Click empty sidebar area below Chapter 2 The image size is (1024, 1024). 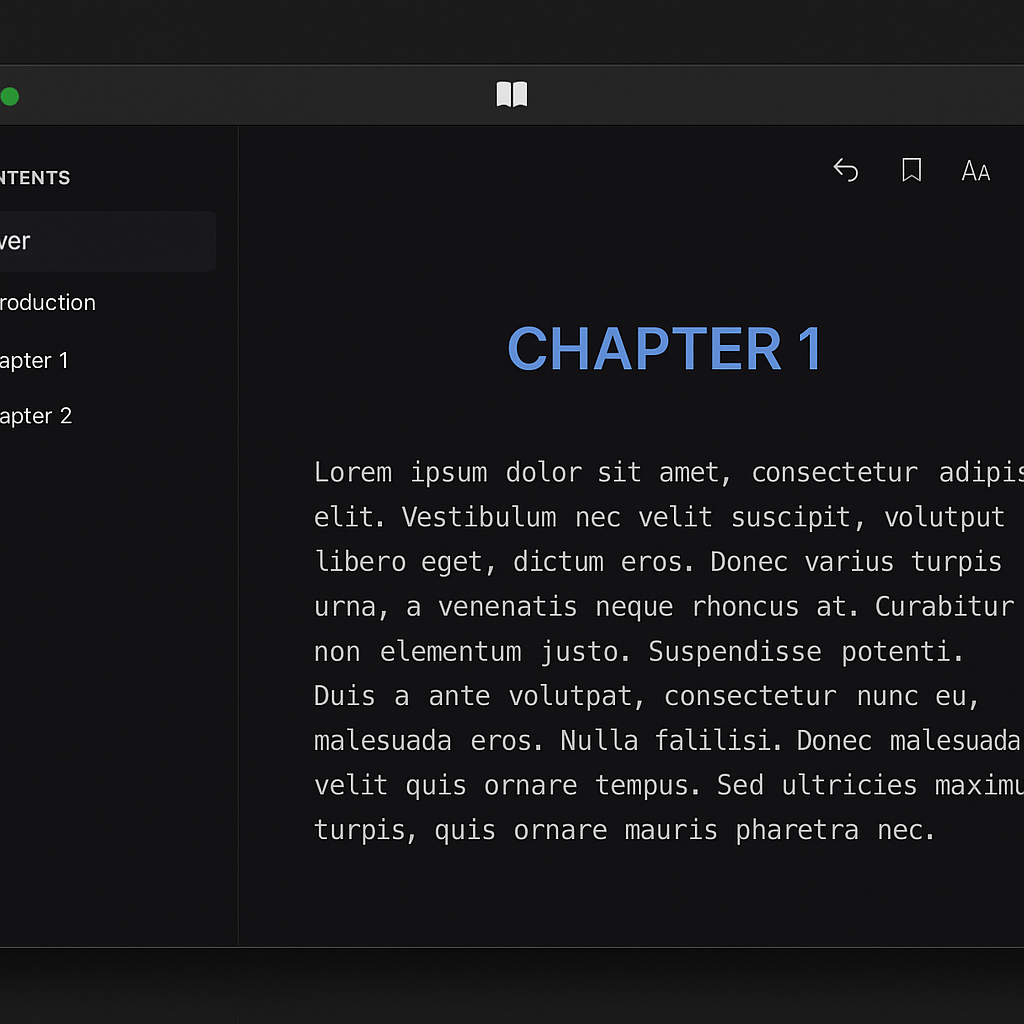point(110,650)
